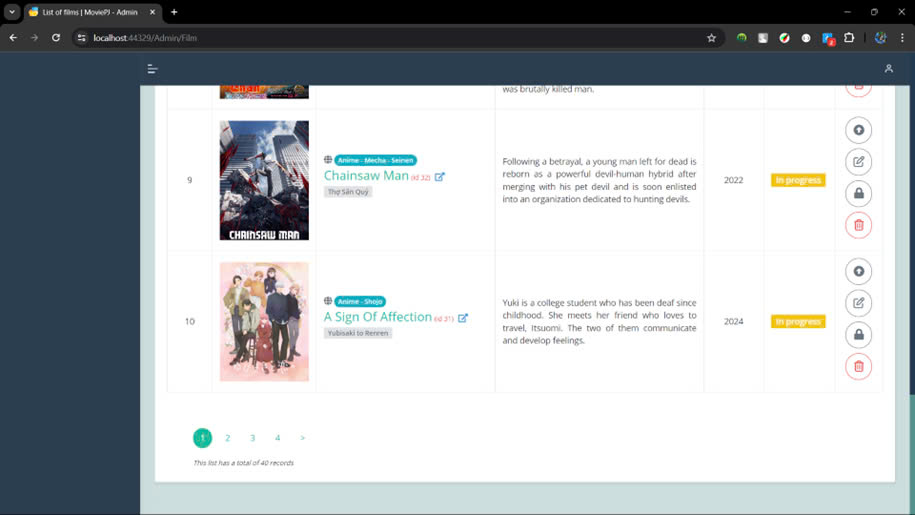The height and width of the screenshot is (515, 915).
Task: Go to pagination page 3
Action: pos(253,438)
